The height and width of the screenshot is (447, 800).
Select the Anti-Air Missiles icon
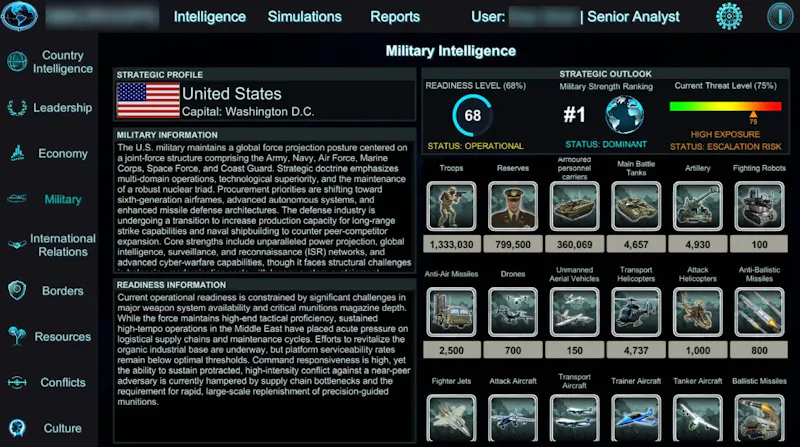(452, 312)
